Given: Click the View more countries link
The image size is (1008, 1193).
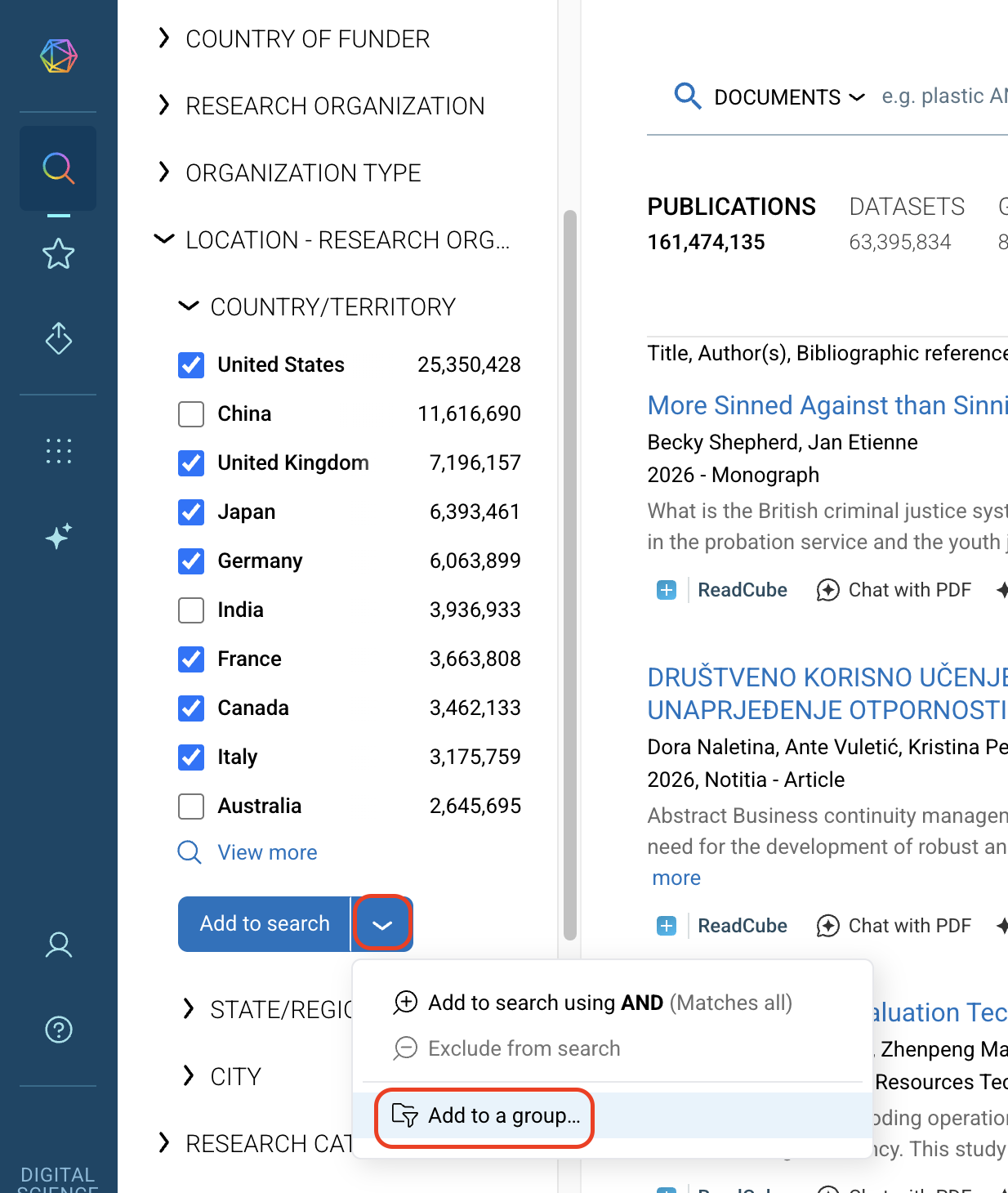Looking at the screenshot, I should pyautogui.click(x=267, y=852).
